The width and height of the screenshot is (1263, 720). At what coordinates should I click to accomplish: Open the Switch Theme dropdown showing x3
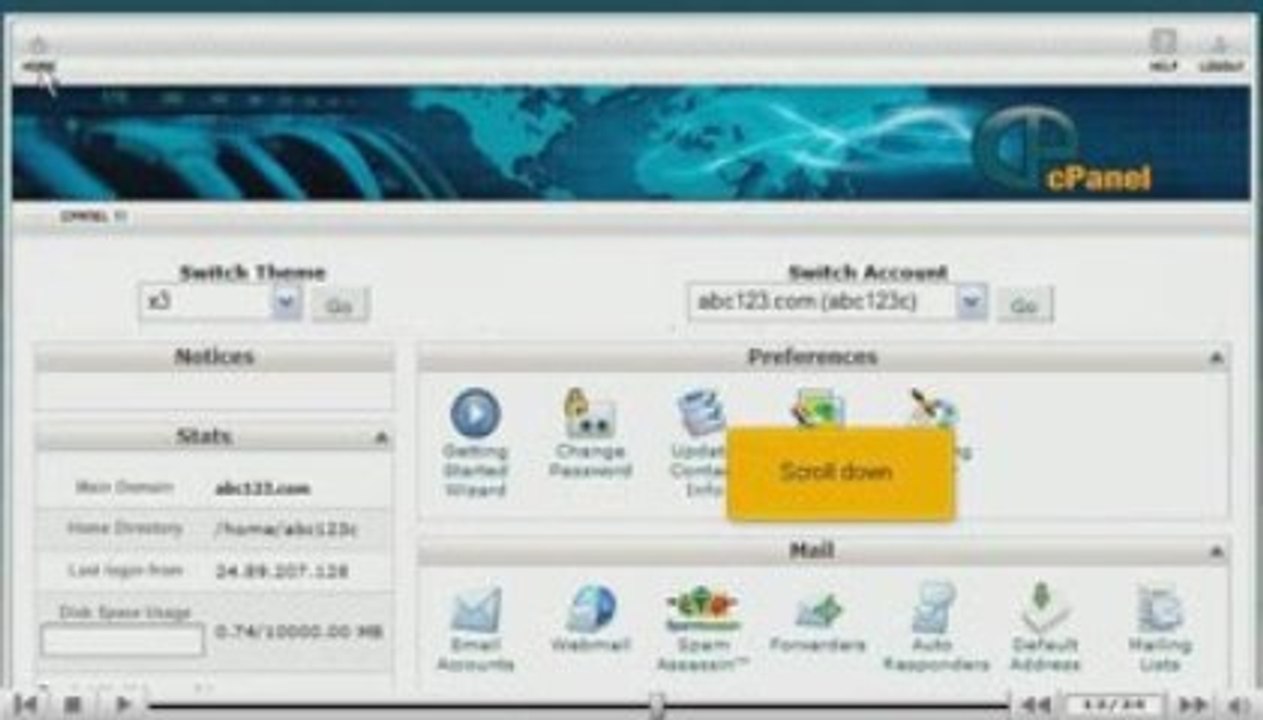220,303
